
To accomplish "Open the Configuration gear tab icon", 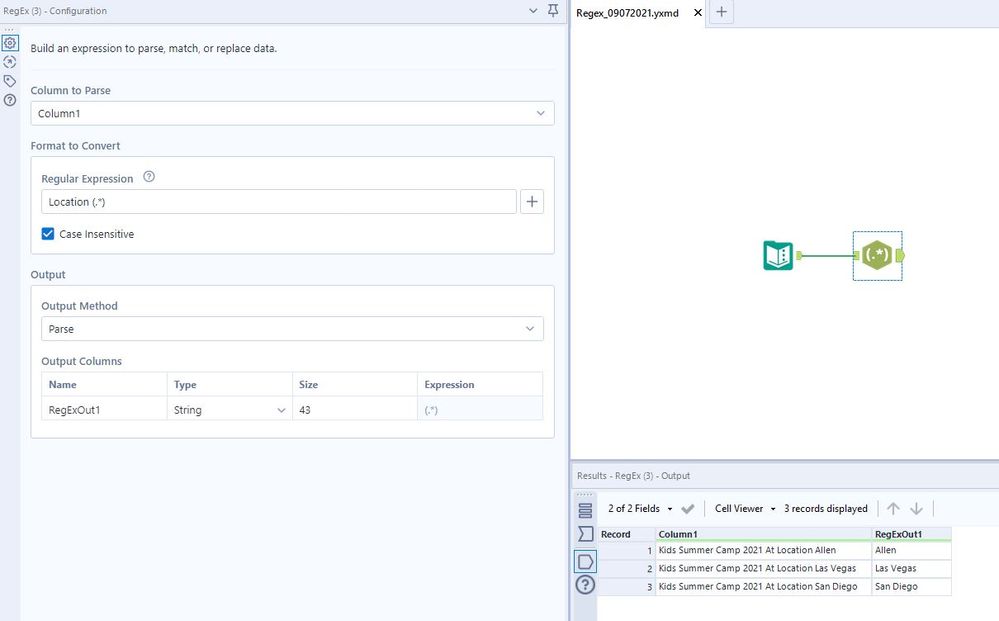I will [x=10, y=43].
